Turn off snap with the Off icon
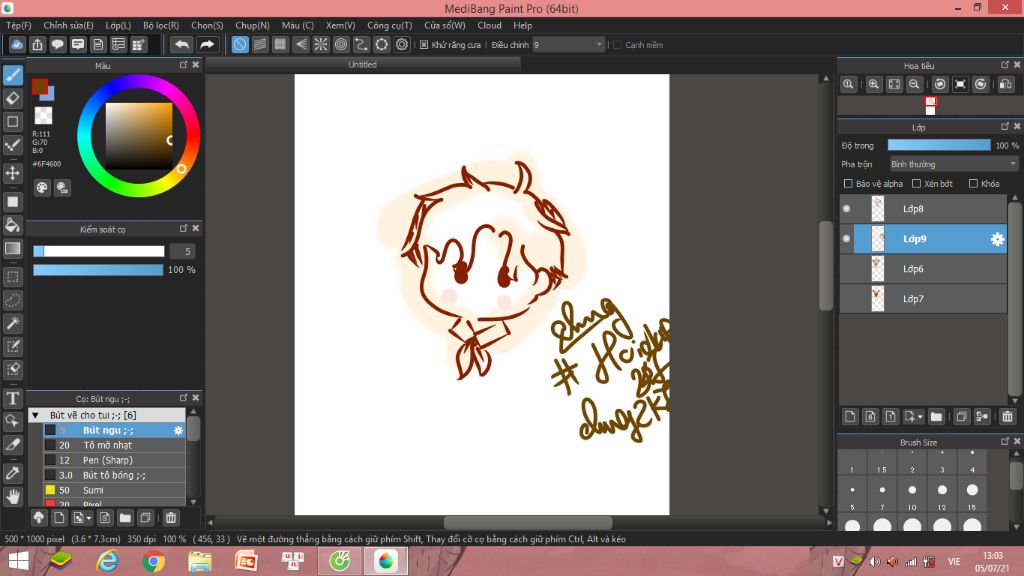 [x=240, y=44]
